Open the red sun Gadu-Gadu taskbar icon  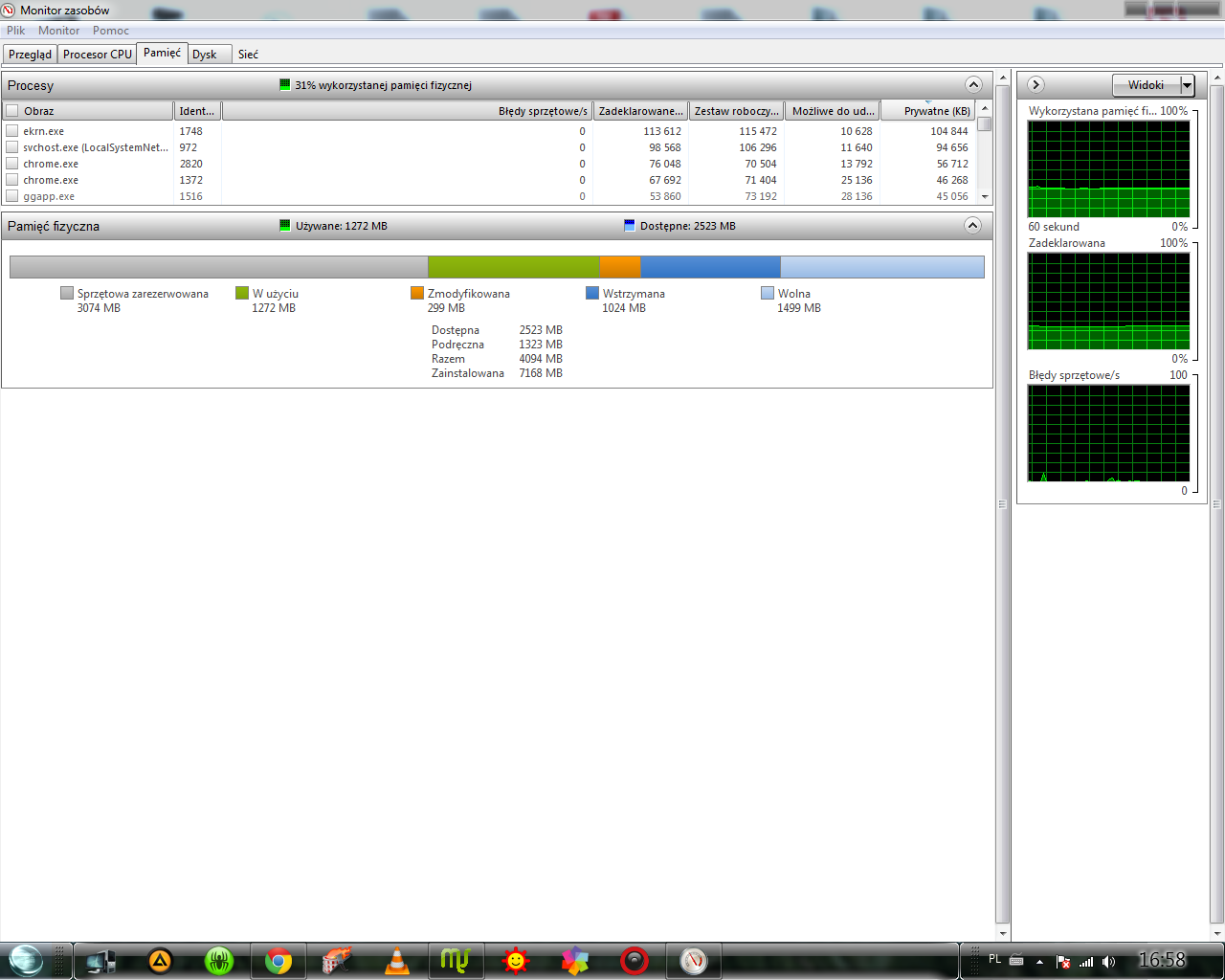pos(516,961)
